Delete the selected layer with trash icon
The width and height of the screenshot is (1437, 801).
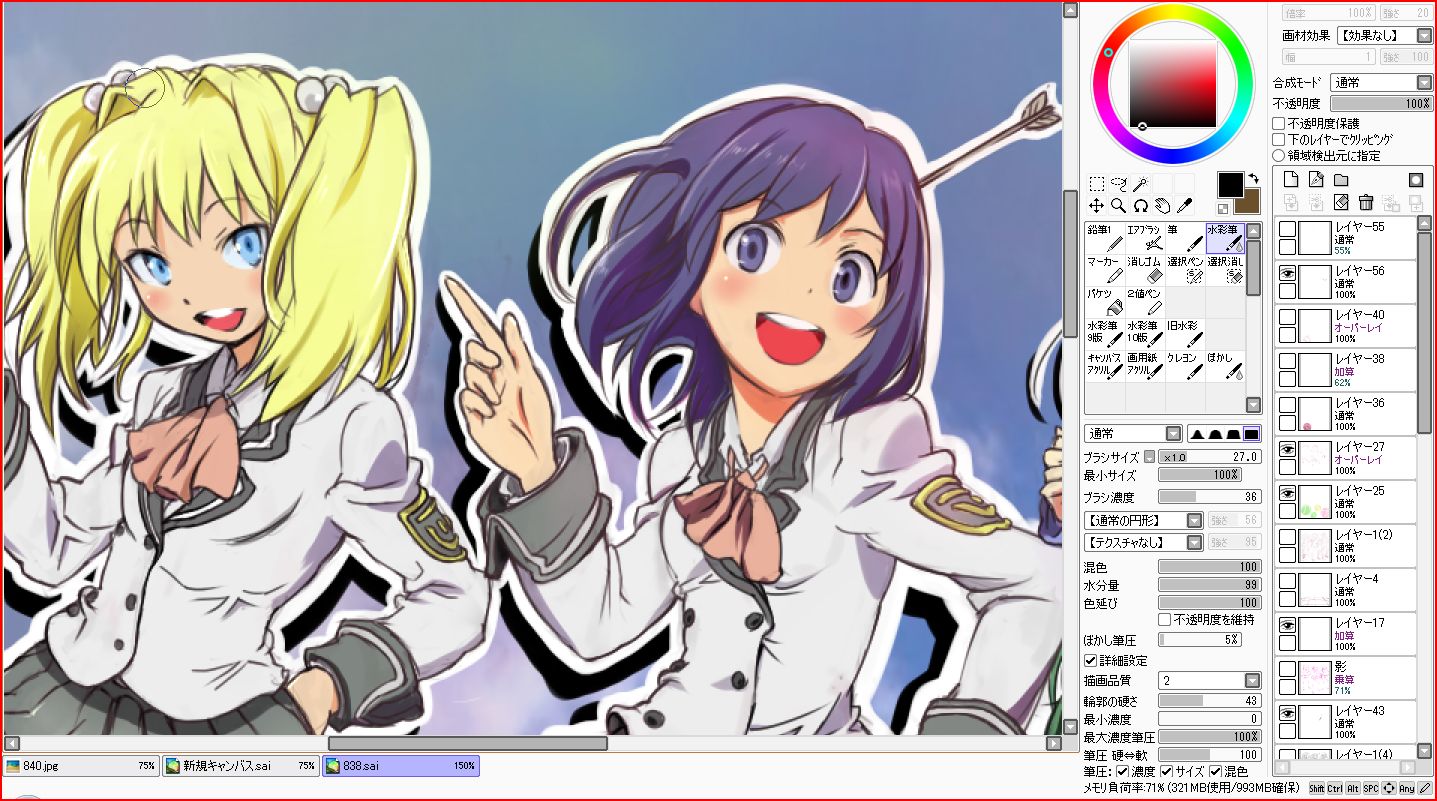tap(1365, 202)
